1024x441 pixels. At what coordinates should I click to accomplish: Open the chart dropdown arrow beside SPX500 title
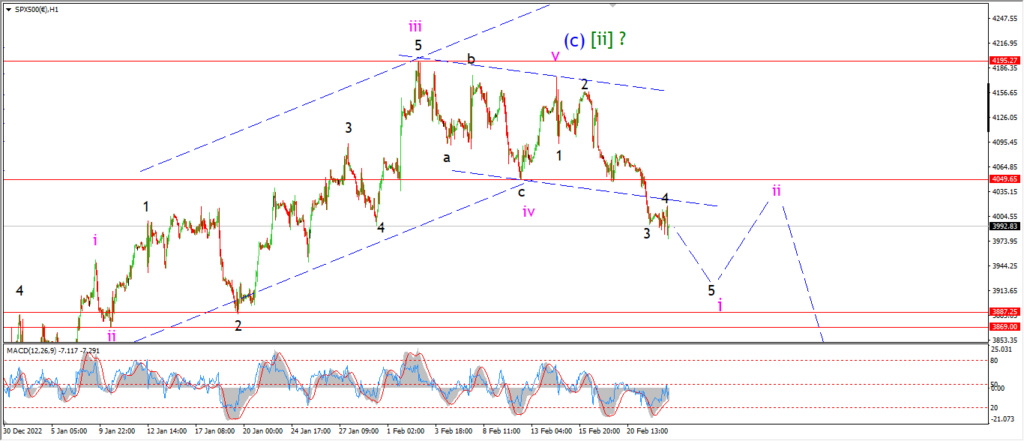10,10
